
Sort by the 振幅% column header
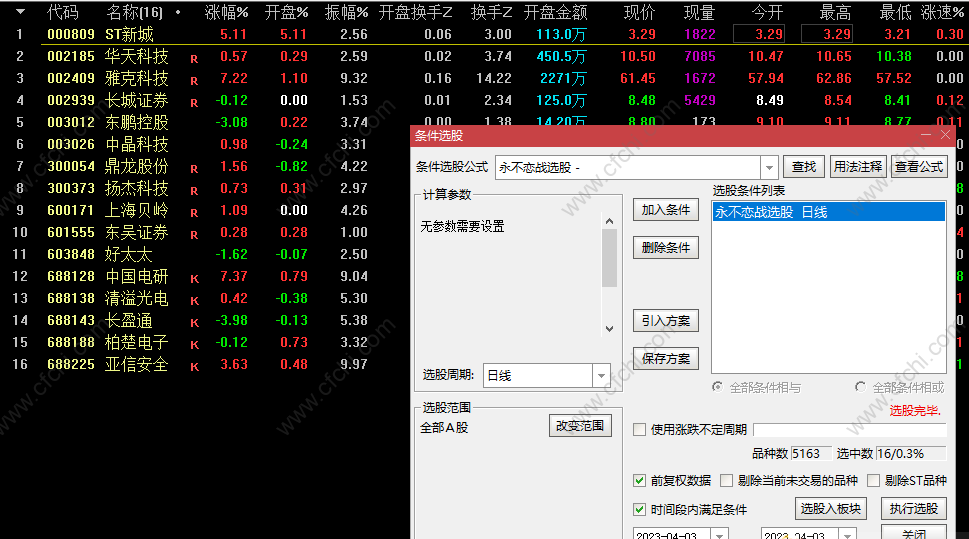click(x=346, y=12)
